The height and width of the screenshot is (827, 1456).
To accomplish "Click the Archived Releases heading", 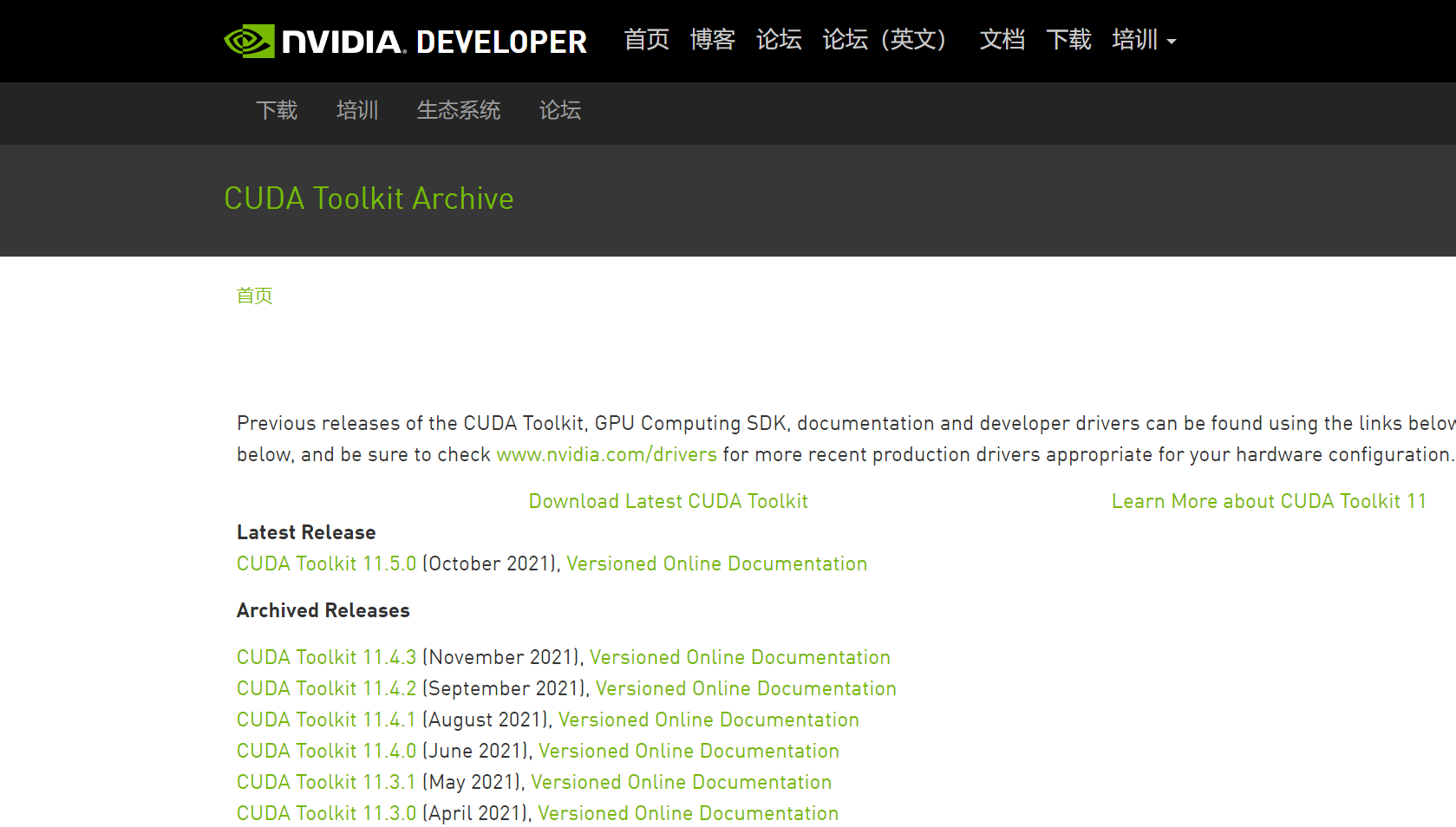I will tap(323, 610).
